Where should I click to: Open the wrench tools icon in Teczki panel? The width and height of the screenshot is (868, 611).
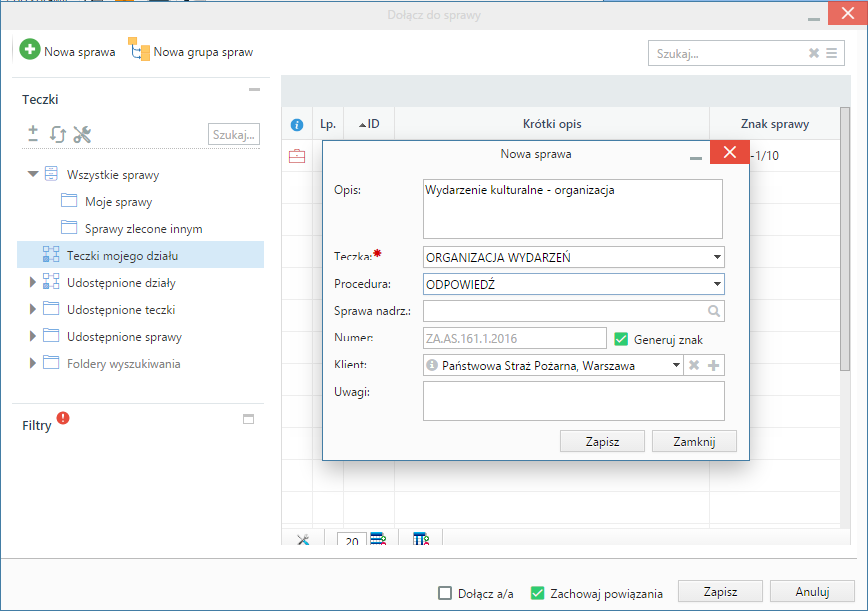[x=82, y=134]
